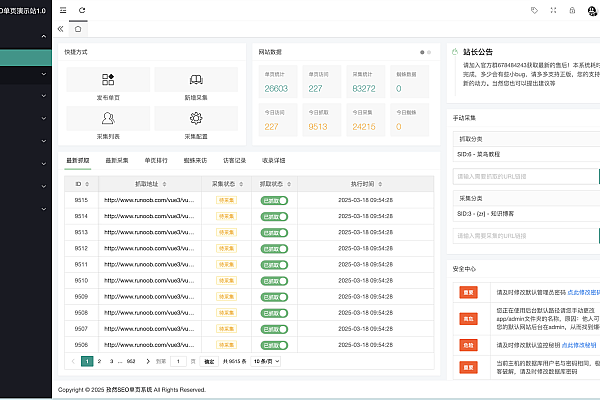Sort by the 执行时间 column arrows
The height and width of the screenshot is (400, 600).
coord(380,184)
